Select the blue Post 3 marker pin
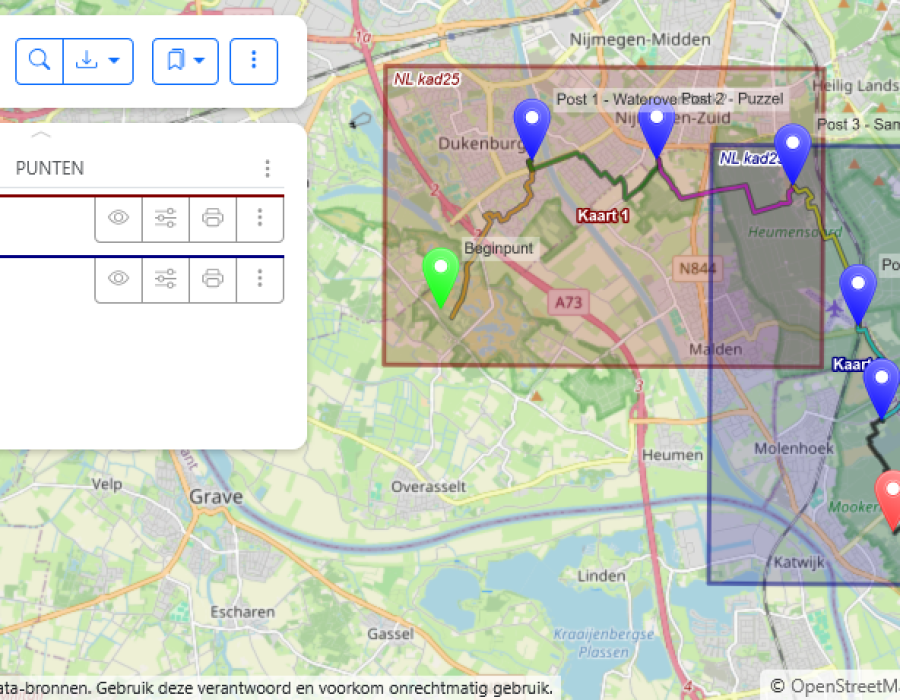900x700 pixels. click(793, 153)
